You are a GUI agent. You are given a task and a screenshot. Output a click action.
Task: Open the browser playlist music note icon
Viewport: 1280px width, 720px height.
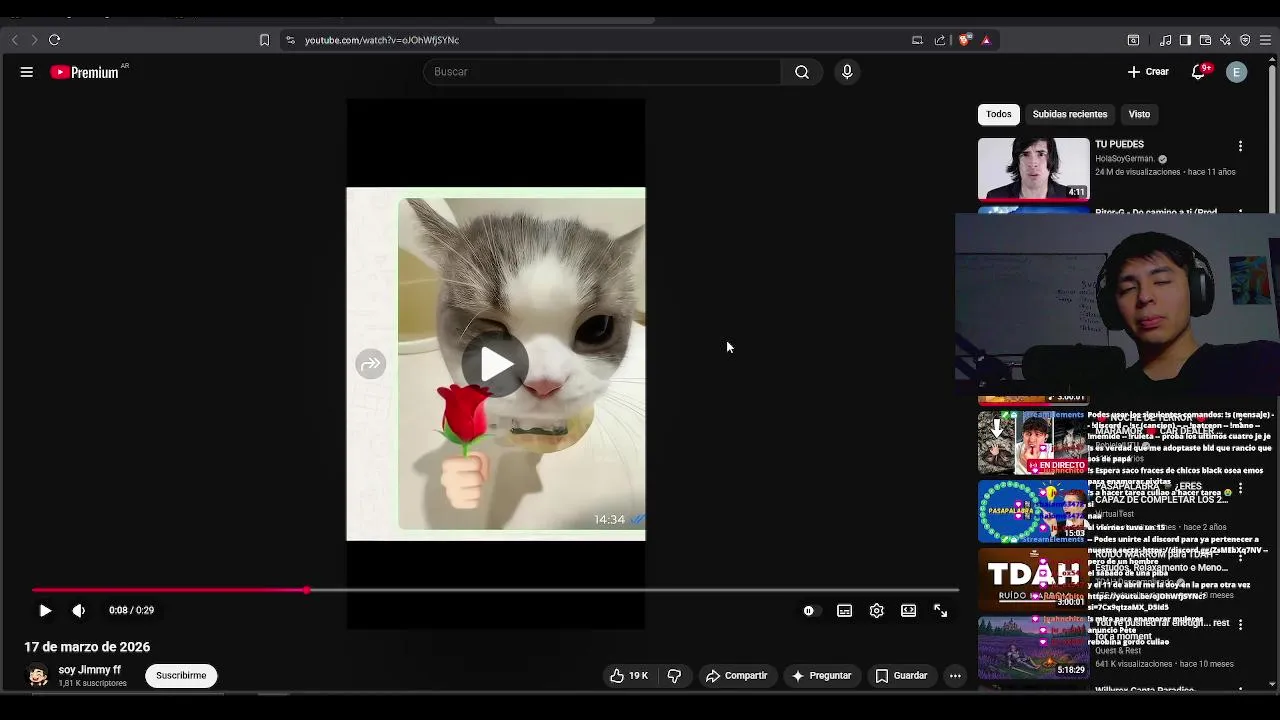1165,40
